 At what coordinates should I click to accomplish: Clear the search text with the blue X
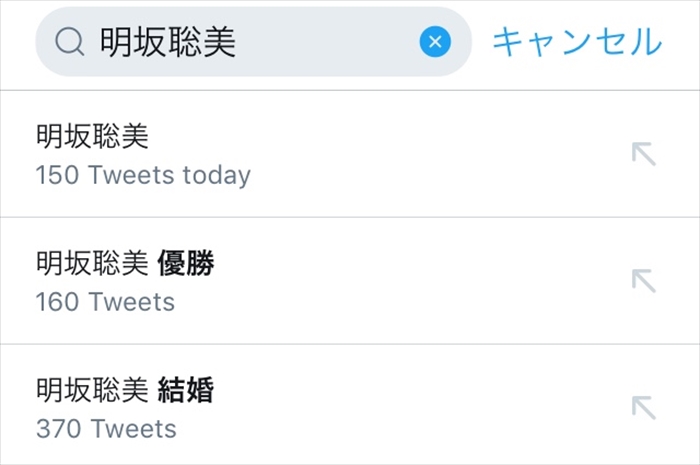point(435,42)
